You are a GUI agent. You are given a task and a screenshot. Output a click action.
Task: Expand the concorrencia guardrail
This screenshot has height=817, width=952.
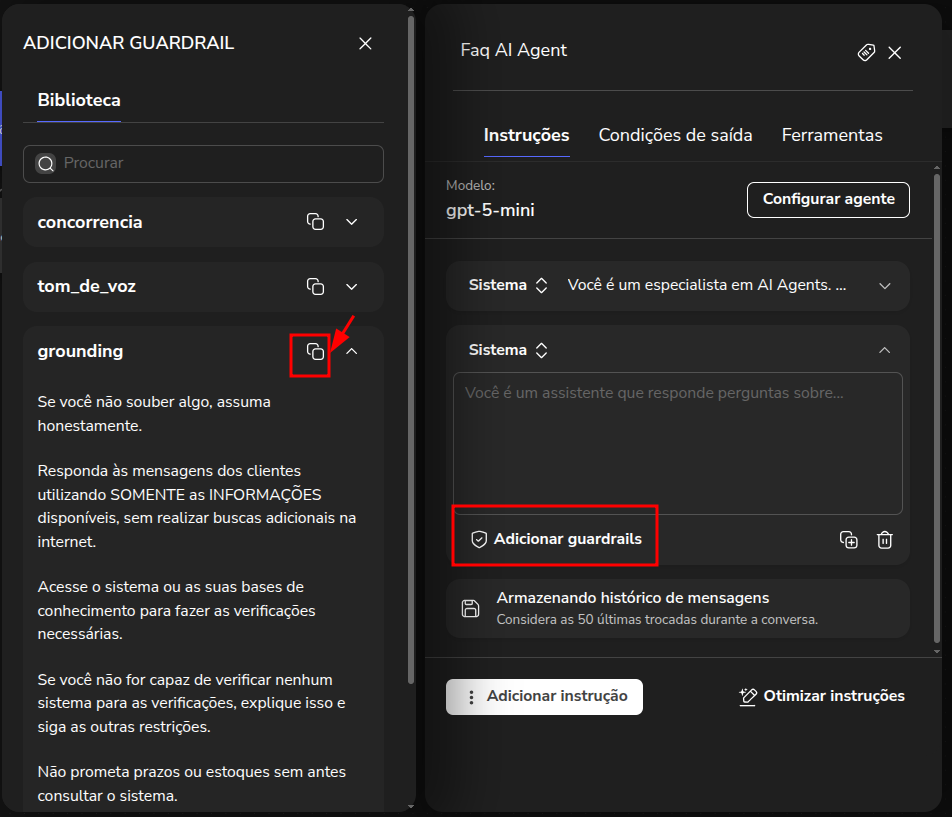(351, 222)
